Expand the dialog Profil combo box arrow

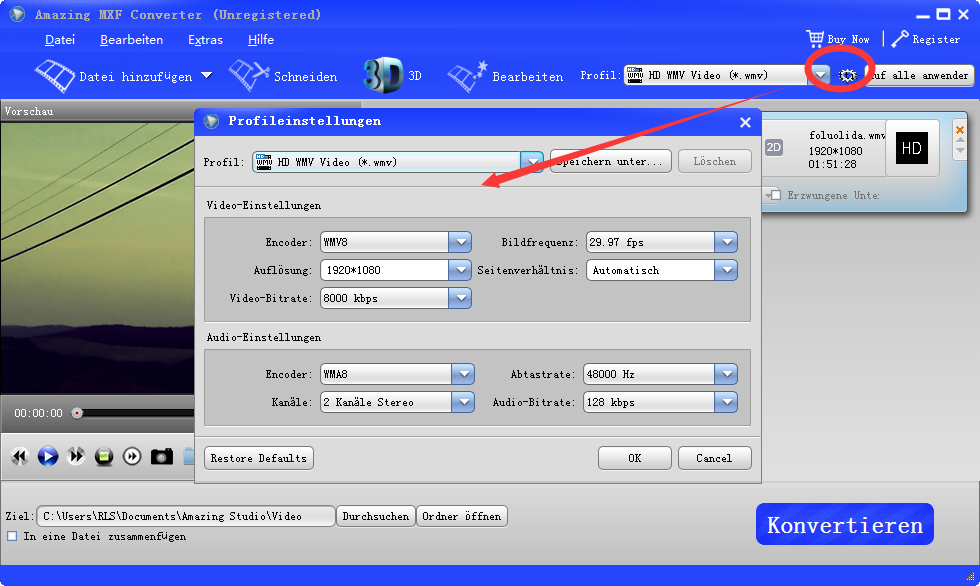pos(532,162)
